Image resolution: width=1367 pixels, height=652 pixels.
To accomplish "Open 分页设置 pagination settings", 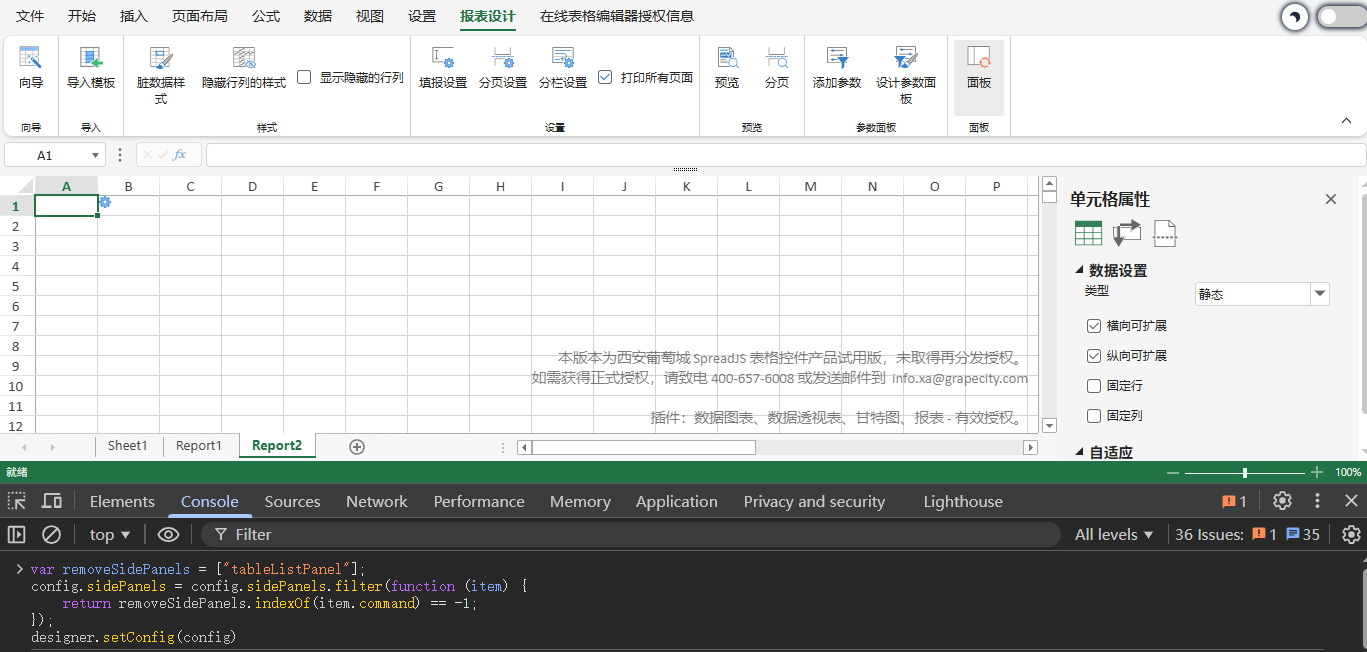I will 503,68.
